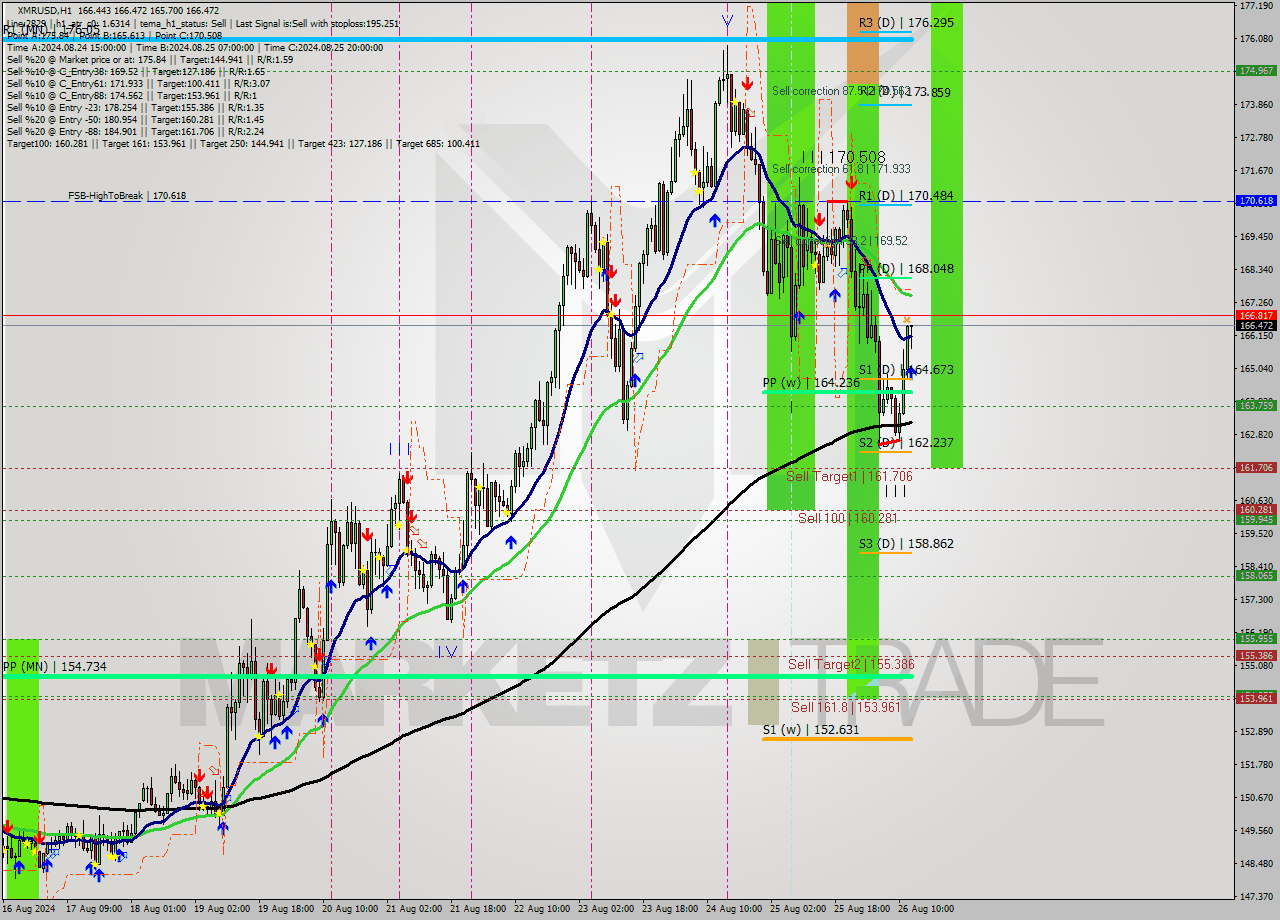Click the XMRUSD,H1 symbol title text
Viewport: 1280px width, 920px height.
[x=46, y=10]
